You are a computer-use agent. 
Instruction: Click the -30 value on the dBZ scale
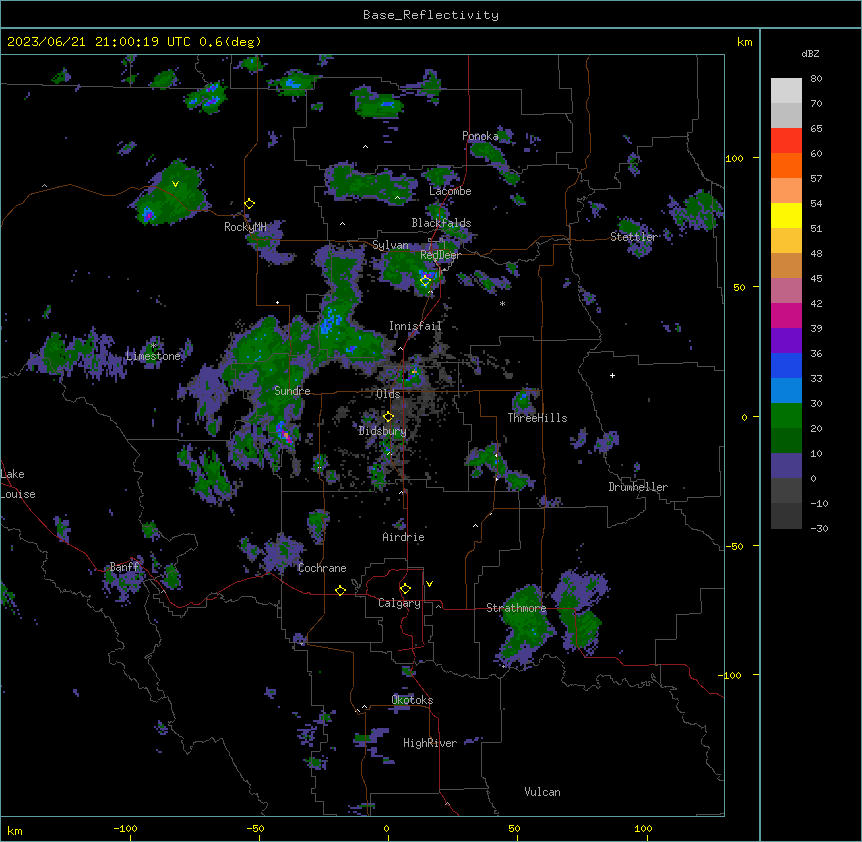pos(819,528)
